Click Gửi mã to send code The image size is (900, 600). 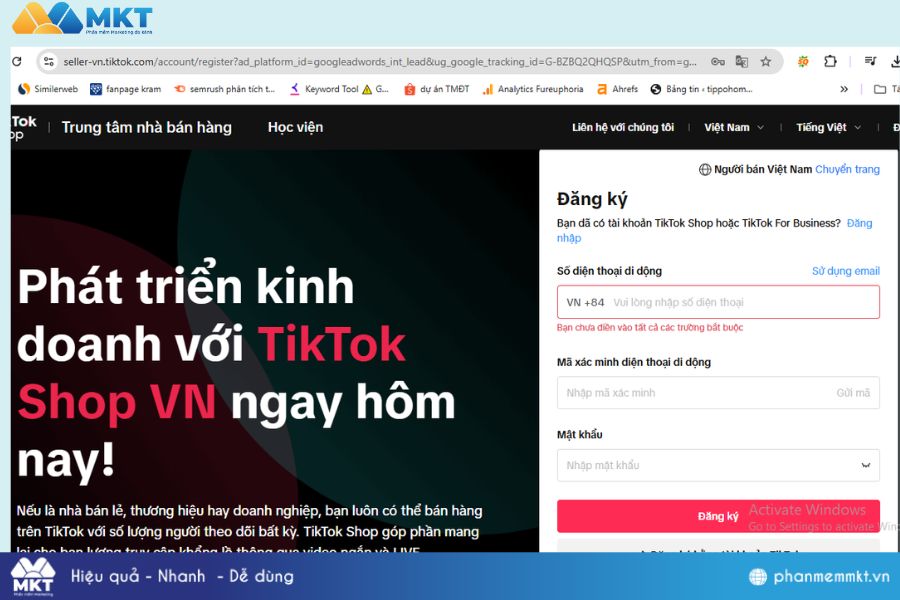coord(853,393)
